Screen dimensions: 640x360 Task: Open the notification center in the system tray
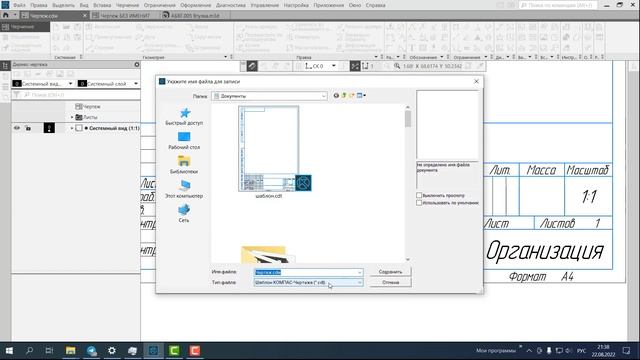627,351
